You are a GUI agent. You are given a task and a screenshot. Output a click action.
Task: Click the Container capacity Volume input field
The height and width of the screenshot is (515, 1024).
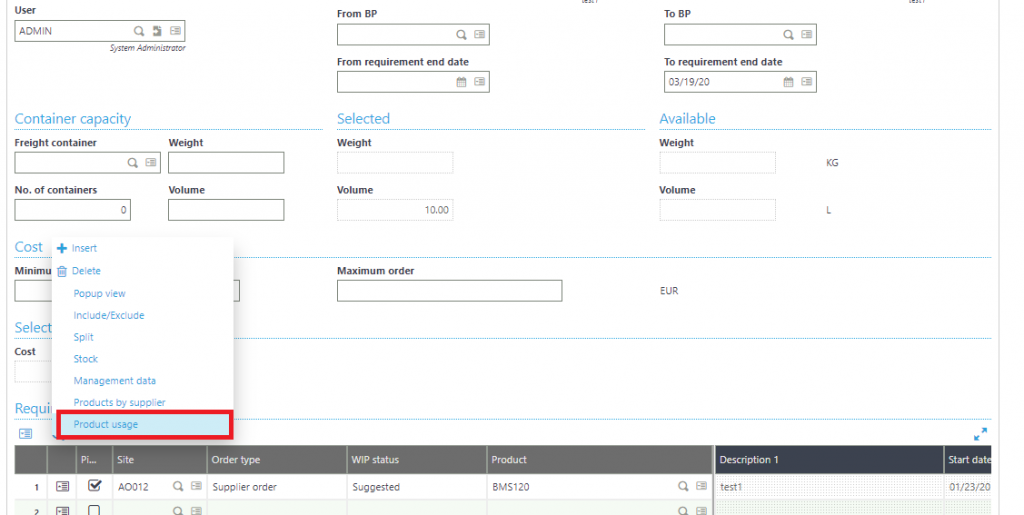click(226, 210)
